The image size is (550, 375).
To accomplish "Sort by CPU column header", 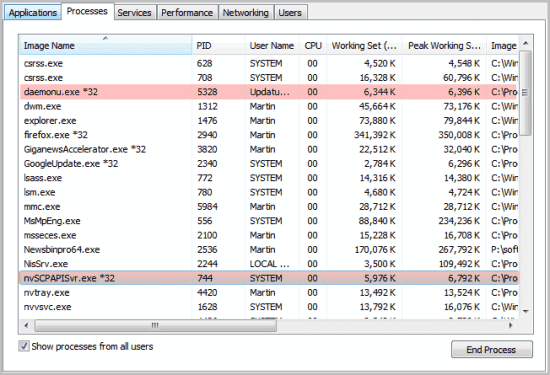I will point(313,45).
